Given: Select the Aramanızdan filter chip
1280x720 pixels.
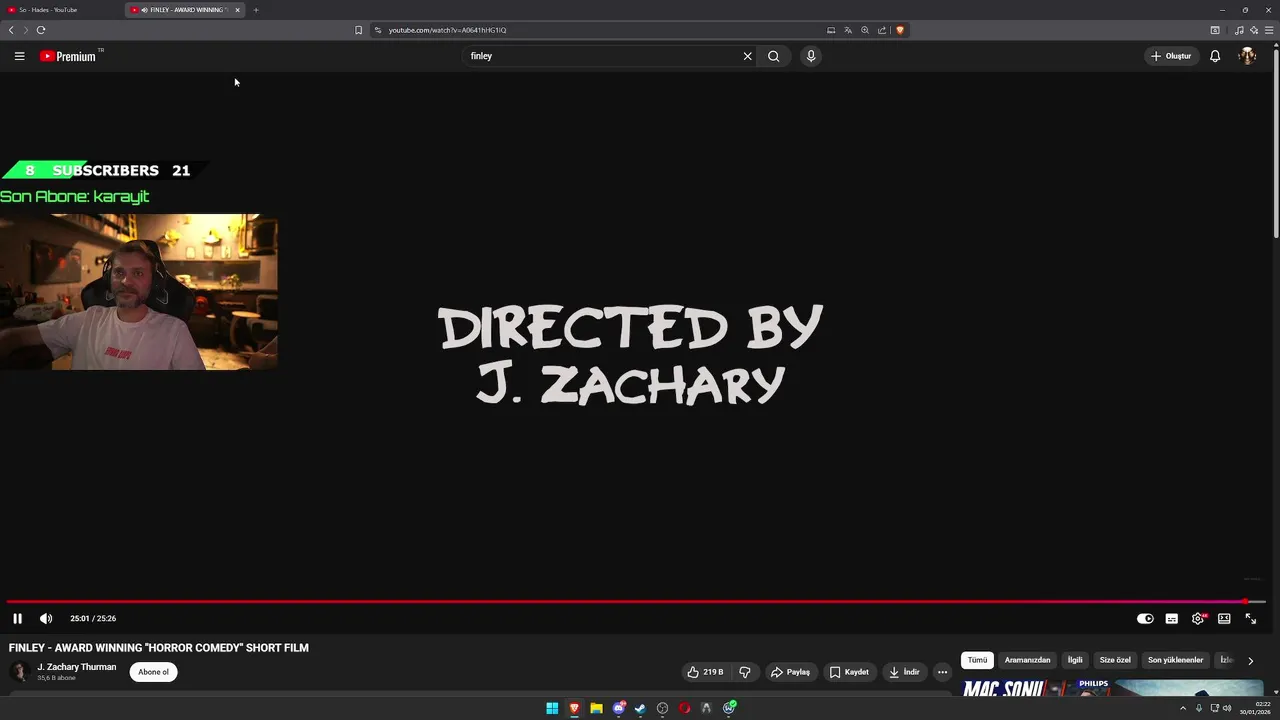Looking at the screenshot, I should pos(1027,660).
